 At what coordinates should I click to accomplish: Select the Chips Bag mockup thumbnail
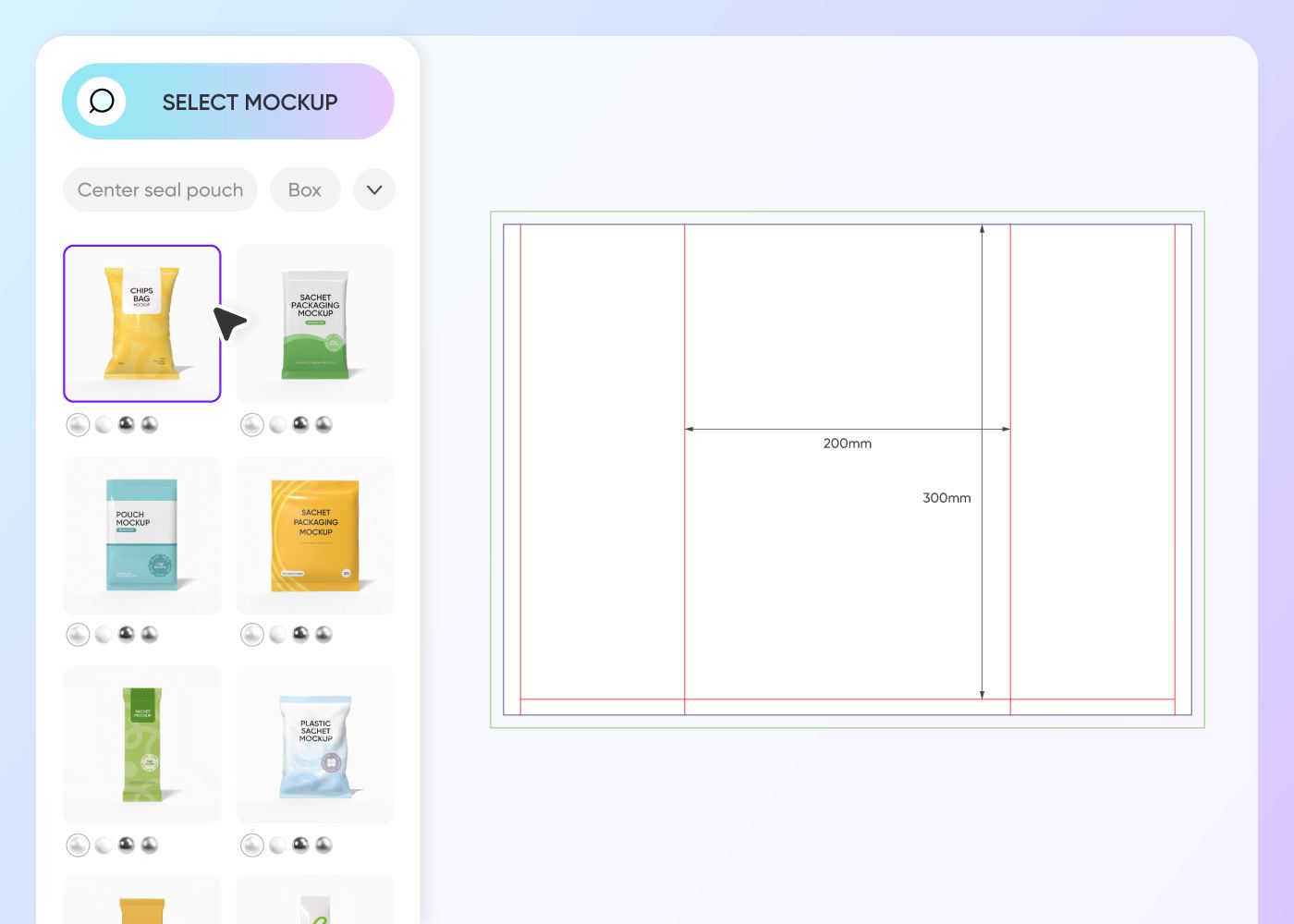click(141, 323)
